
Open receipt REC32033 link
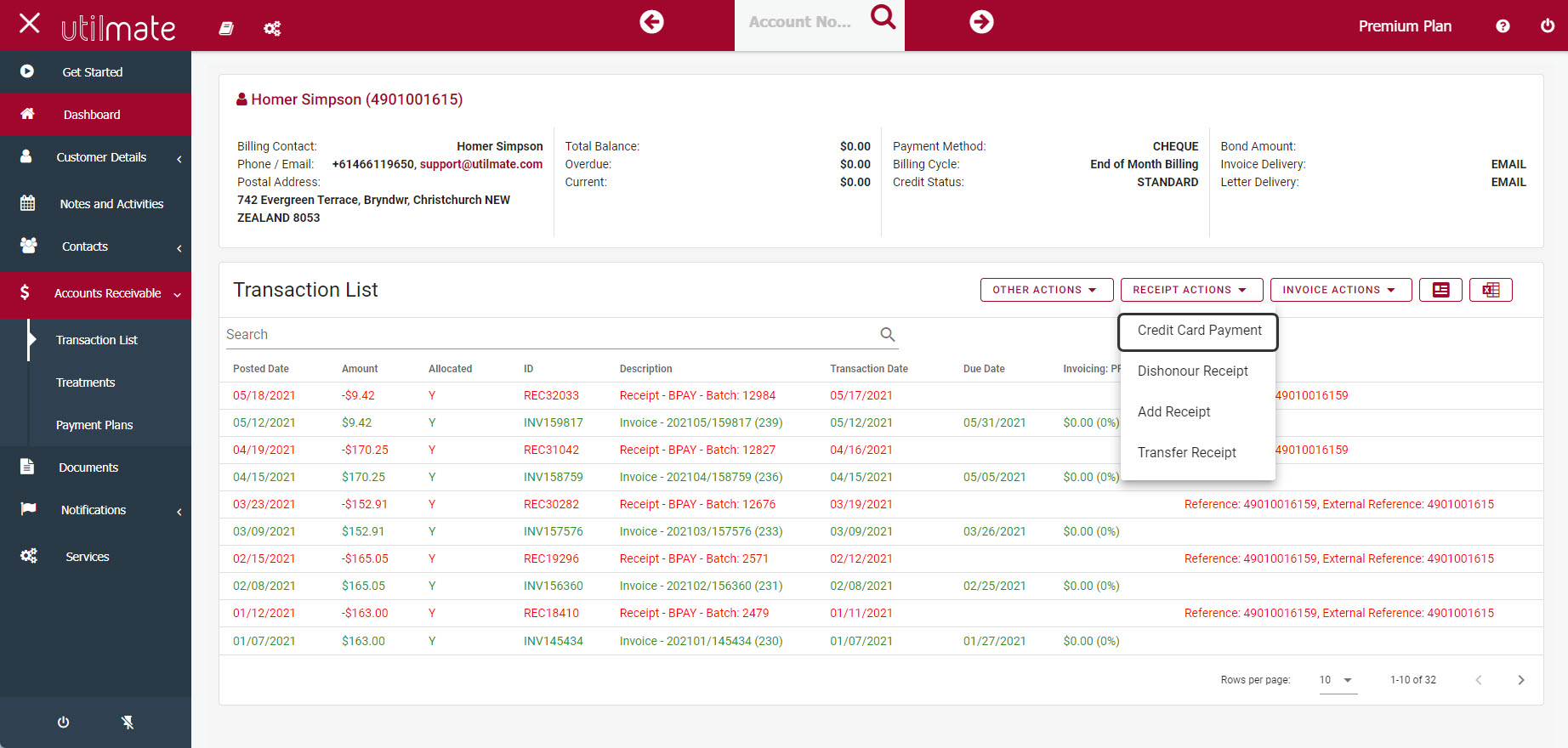[551, 395]
